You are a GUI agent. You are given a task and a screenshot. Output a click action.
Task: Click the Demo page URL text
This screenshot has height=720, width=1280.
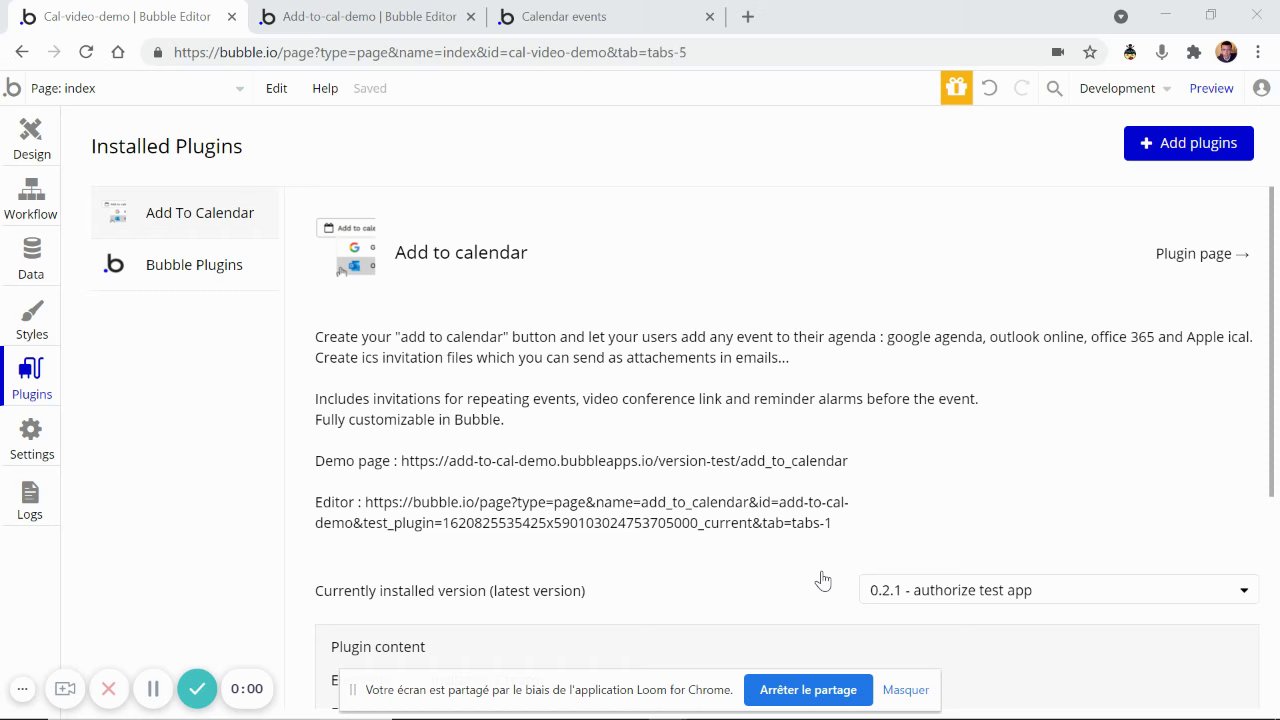624,461
